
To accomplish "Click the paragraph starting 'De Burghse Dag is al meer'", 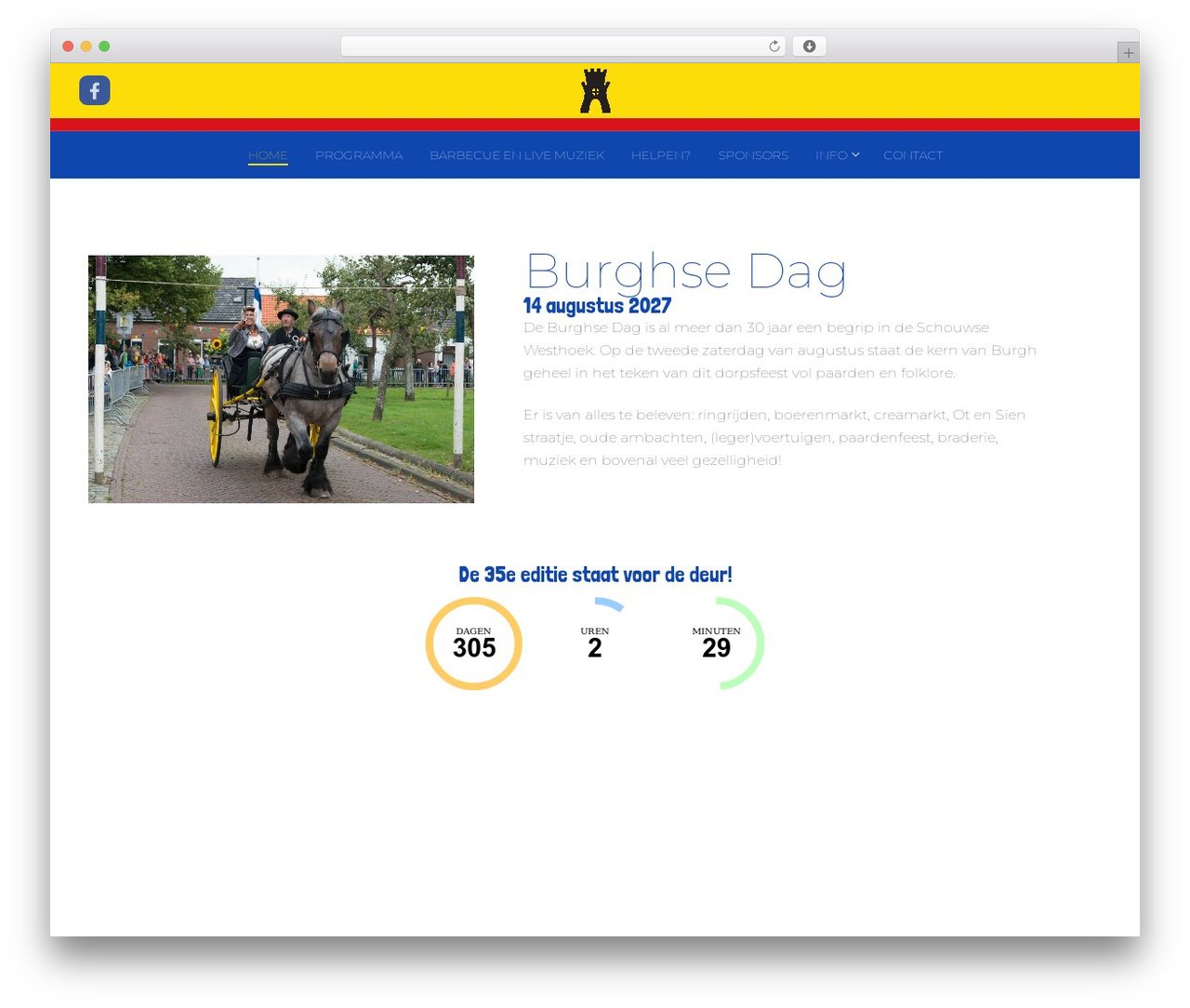I will click(x=780, y=351).
